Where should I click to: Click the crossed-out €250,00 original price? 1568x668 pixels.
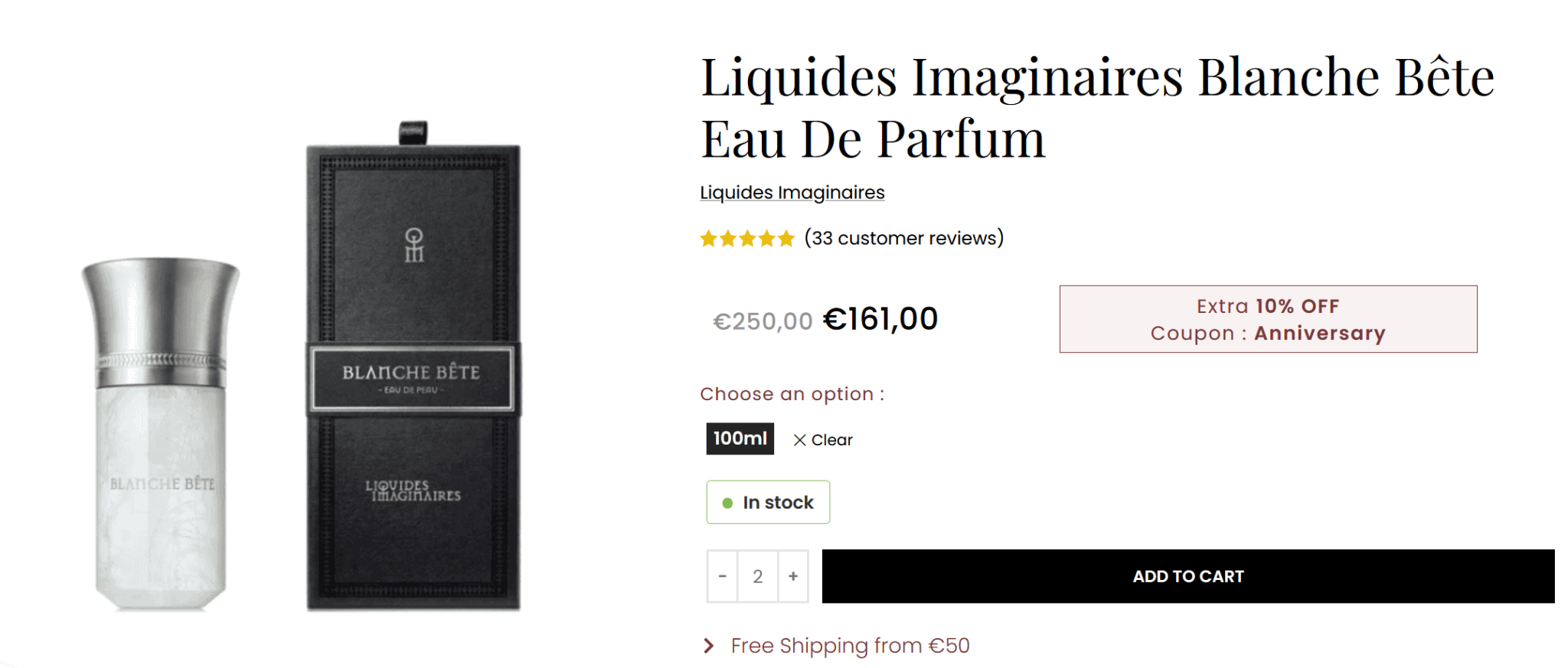coord(763,321)
